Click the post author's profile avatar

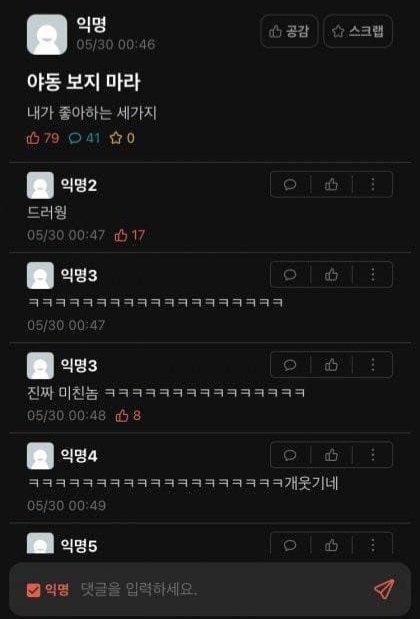point(47,35)
